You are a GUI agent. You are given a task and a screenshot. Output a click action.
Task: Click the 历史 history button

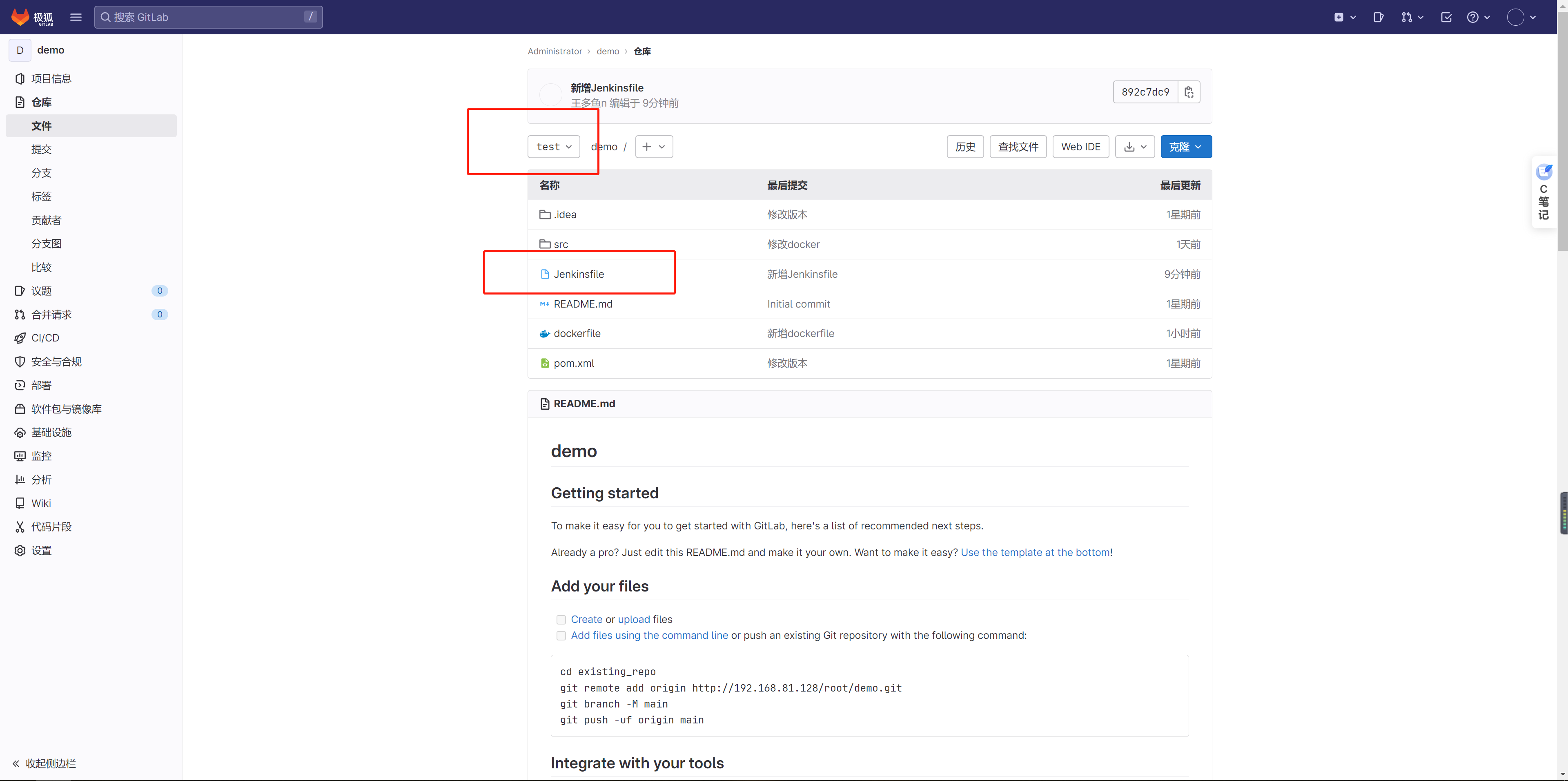point(965,147)
